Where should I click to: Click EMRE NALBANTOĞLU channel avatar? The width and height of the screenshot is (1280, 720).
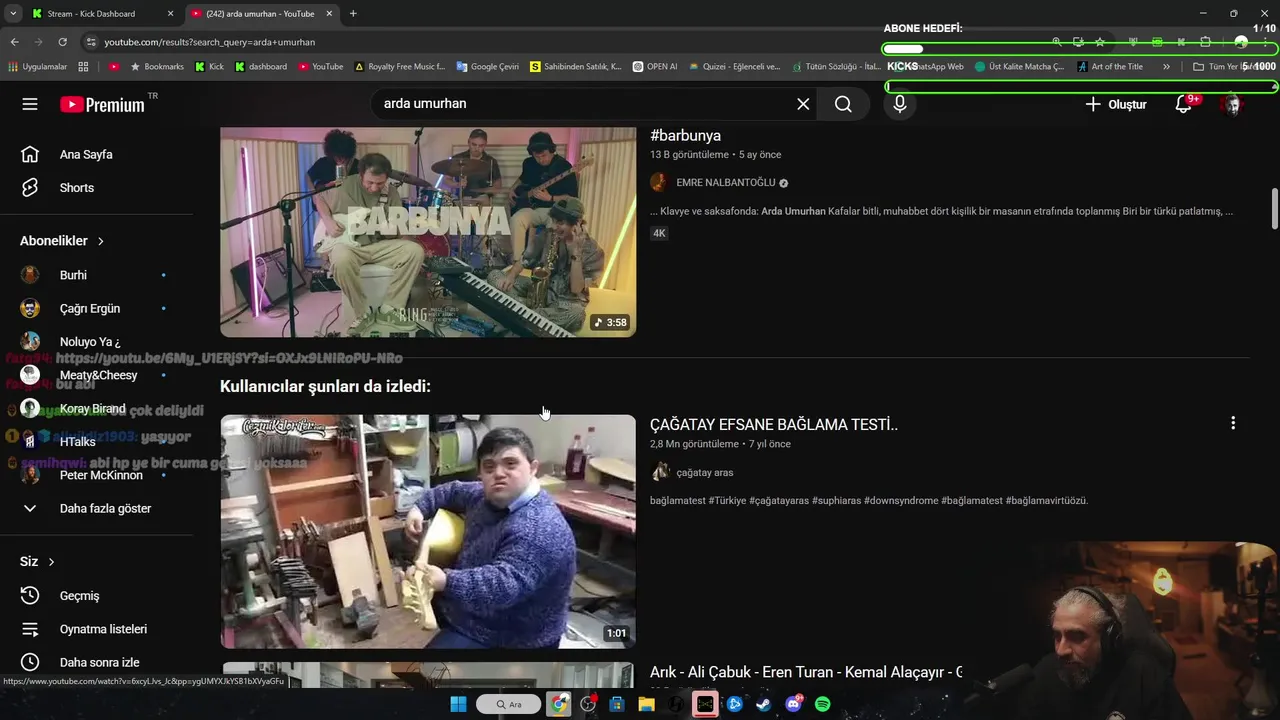(x=659, y=182)
